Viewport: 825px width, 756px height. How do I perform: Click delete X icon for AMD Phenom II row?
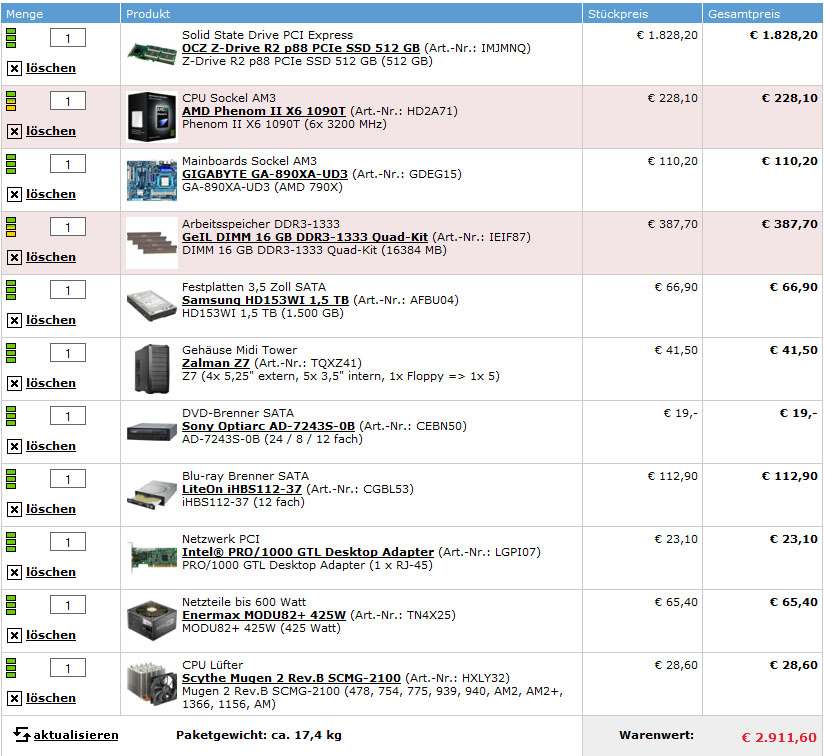14,132
